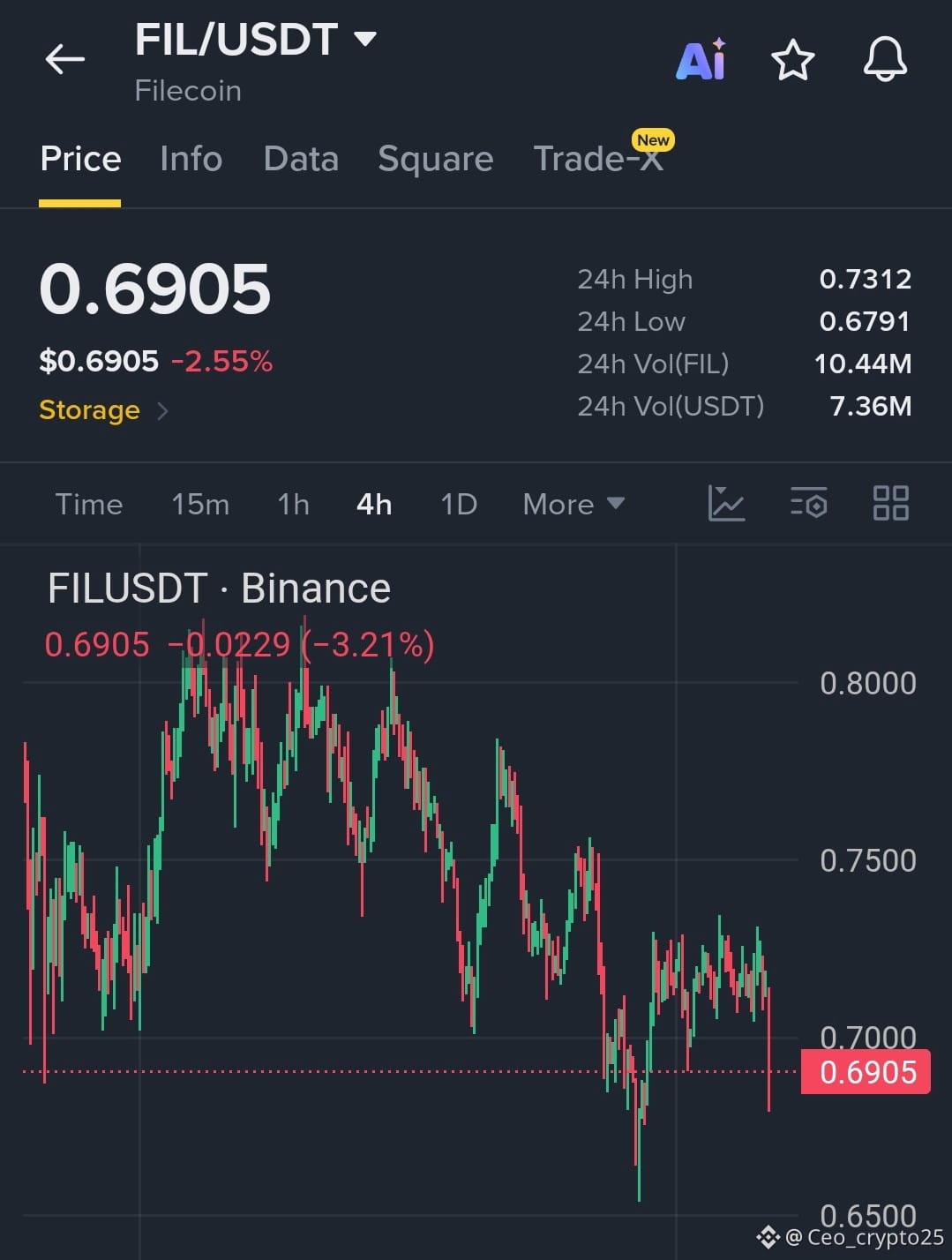Click the chart's -0.0229 (-3.21%) change text

(301, 645)
